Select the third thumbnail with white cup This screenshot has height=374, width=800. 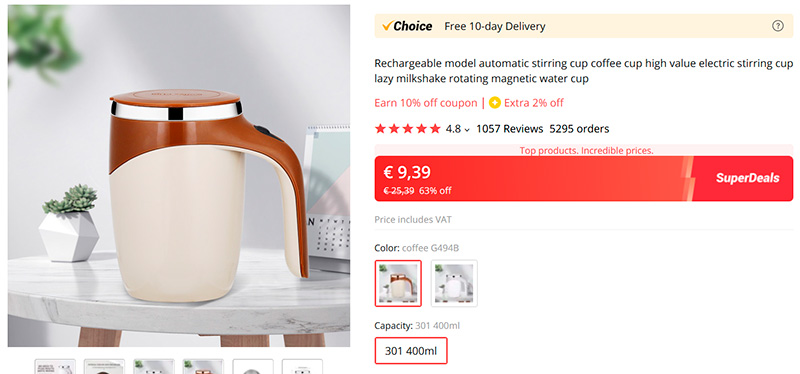[154, 366]
